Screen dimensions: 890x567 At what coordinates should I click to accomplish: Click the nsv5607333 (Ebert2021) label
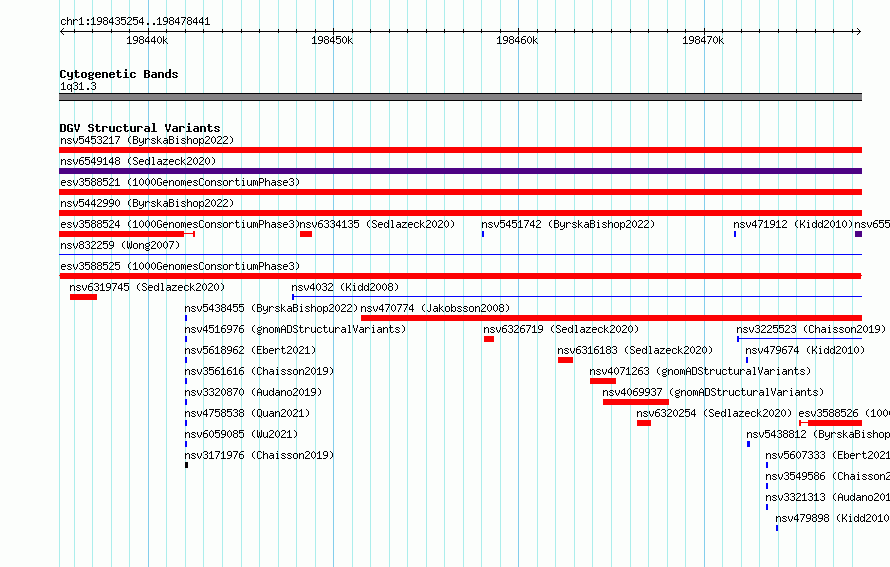(x=828, y=455)
